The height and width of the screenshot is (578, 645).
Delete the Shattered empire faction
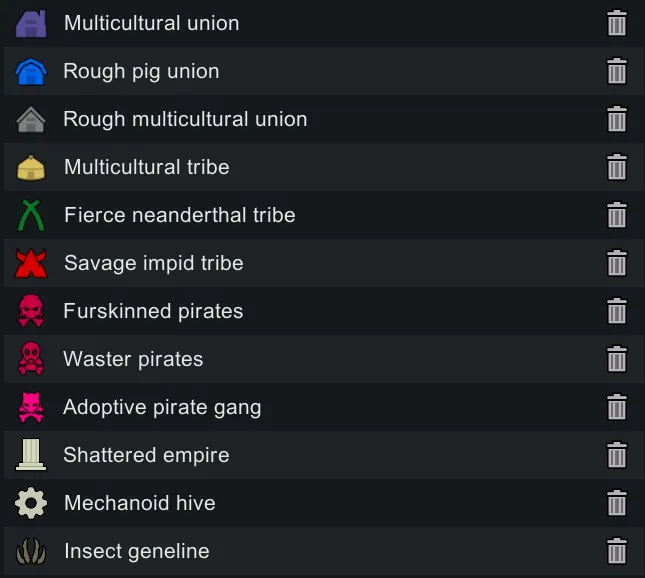click(617, 455)
